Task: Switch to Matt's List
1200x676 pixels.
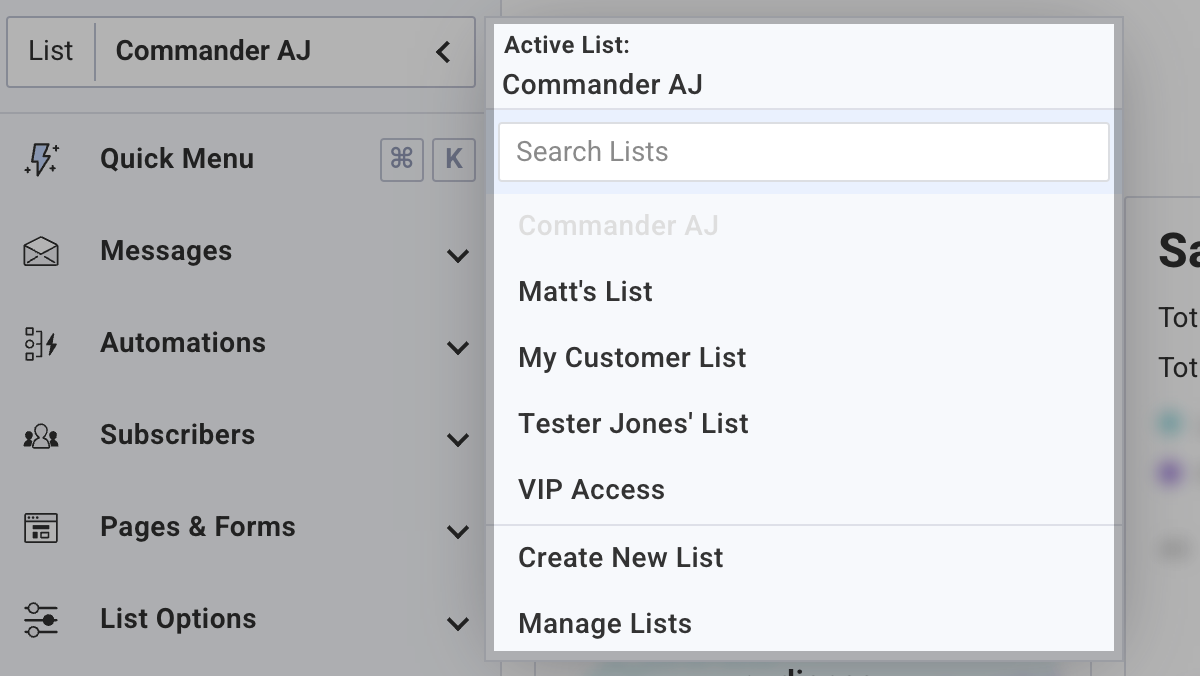Action: [x=585, y=292]
